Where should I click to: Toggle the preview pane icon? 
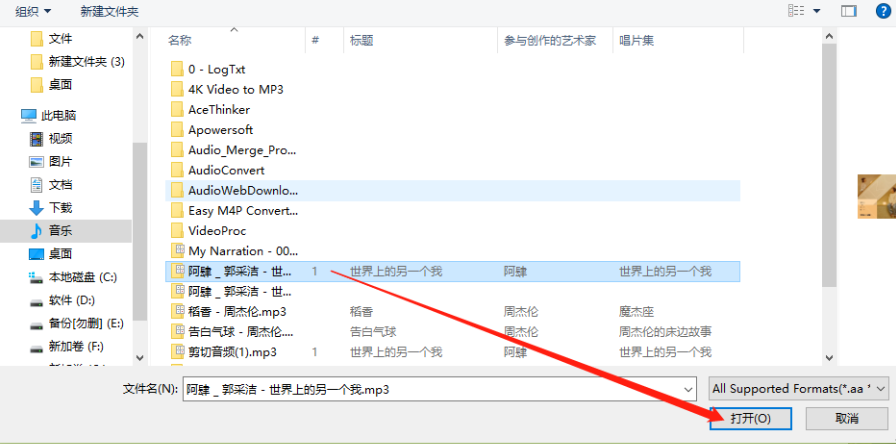pyautogui.click(x=849, y=11)
